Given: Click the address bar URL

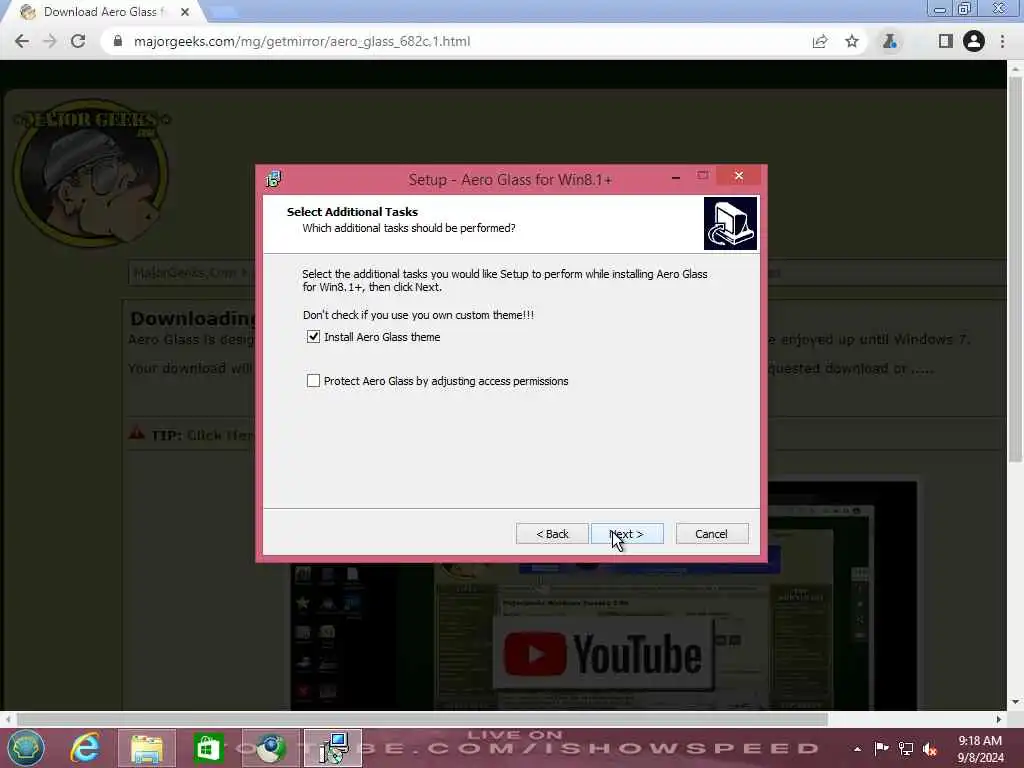Looking at the screenshot, I should click(302, 41).
